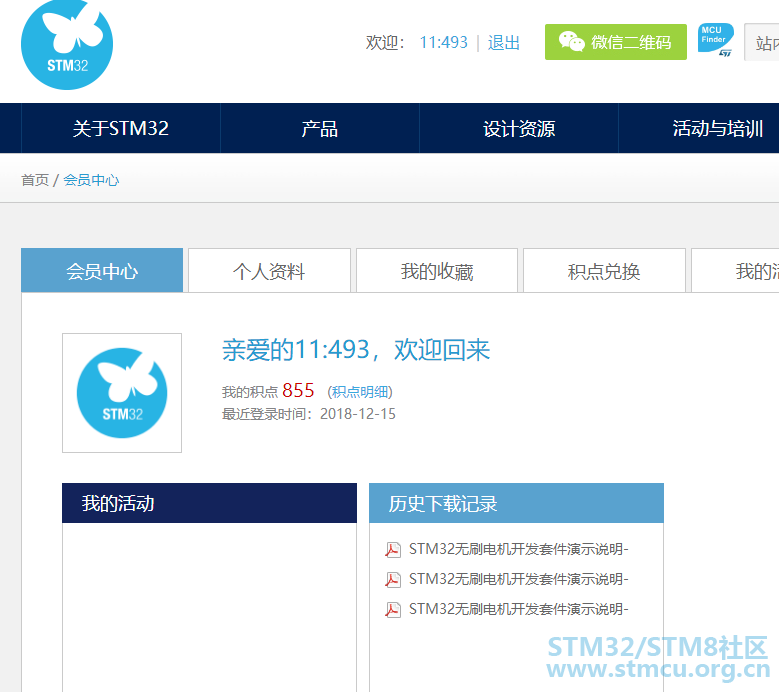Open the 设计资源 navigation menu
This screenshot has width=779, height=692.
[x=519, y=128]
